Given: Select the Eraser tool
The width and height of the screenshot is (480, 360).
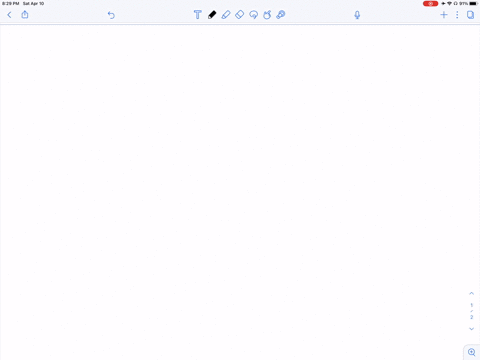Looking at the screenshot, I should coord(239,15).
